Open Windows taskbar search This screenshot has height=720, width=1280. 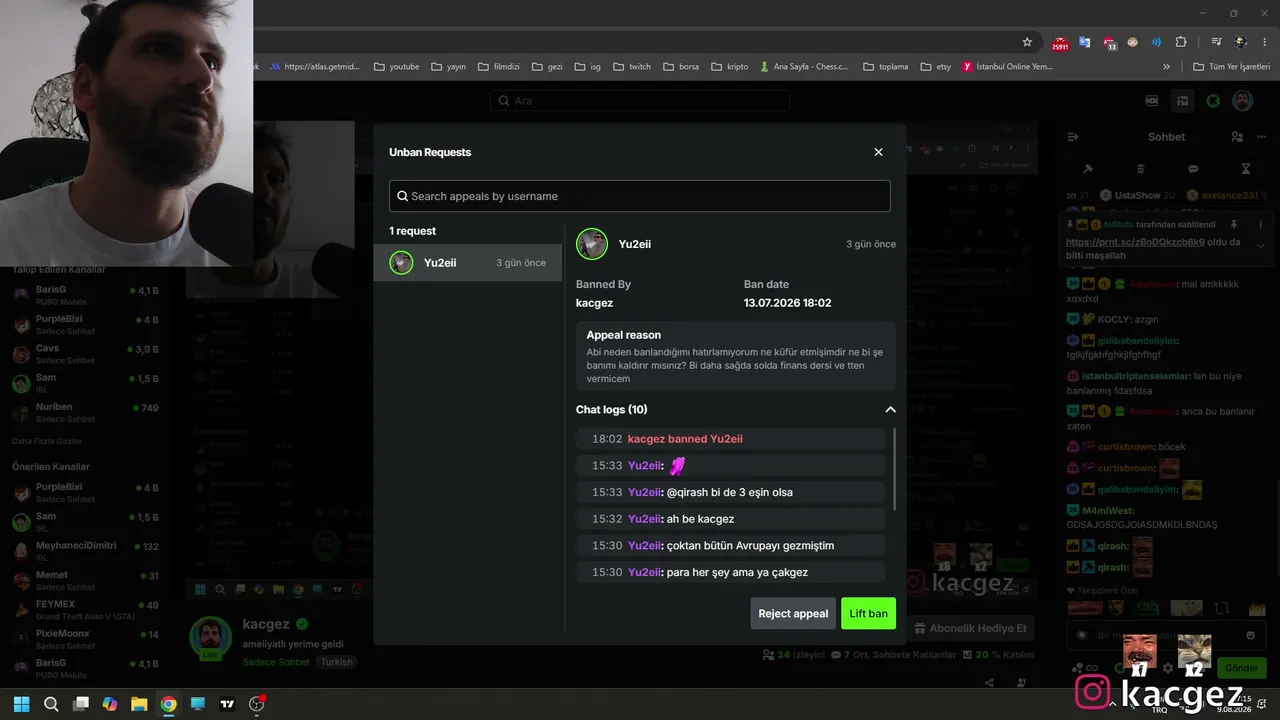tap(51, 704)
